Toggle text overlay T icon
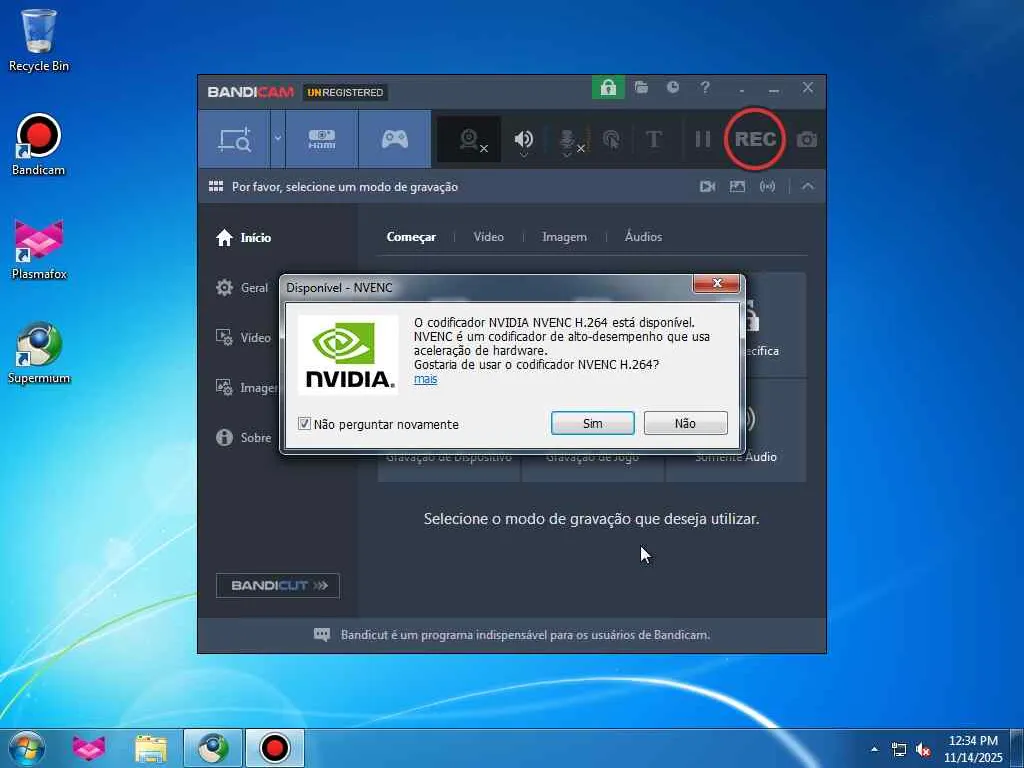Viewport: 1024px width, 768px height. (654, 139)
